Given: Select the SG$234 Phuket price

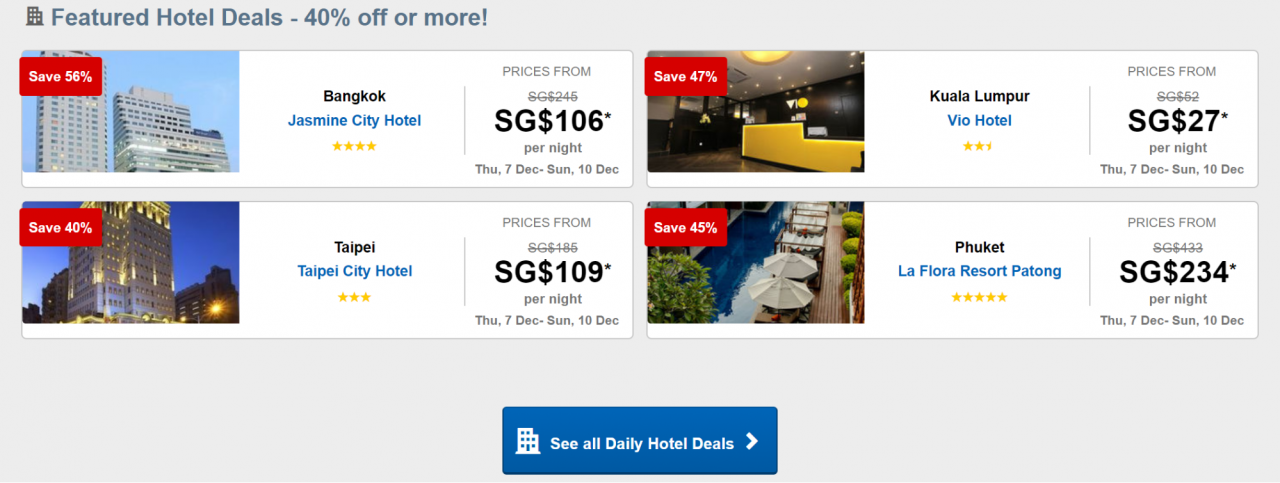Looking at the screenshot, I should [x=1177, y=272].
